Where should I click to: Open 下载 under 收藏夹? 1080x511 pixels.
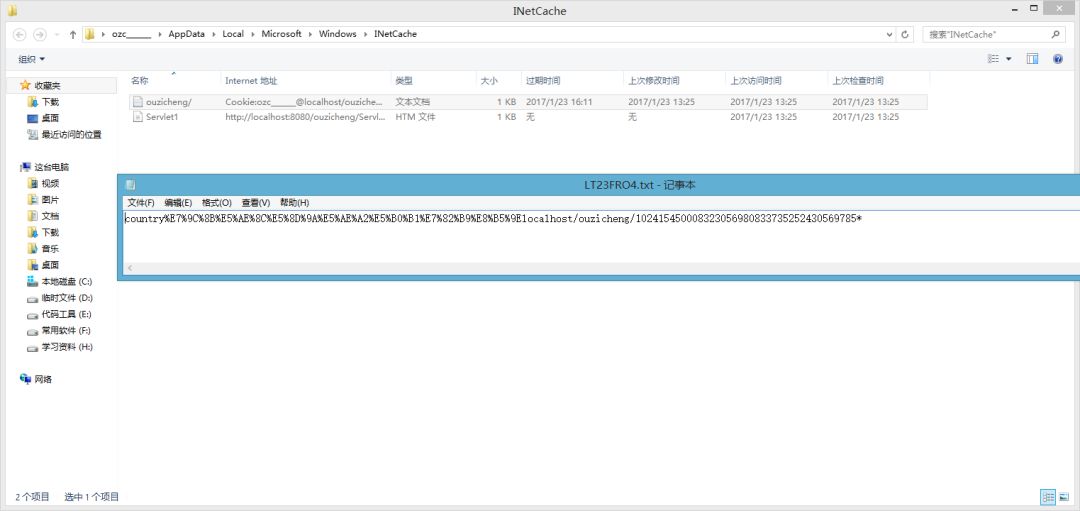pyautogui.click(x=50, y=102)
